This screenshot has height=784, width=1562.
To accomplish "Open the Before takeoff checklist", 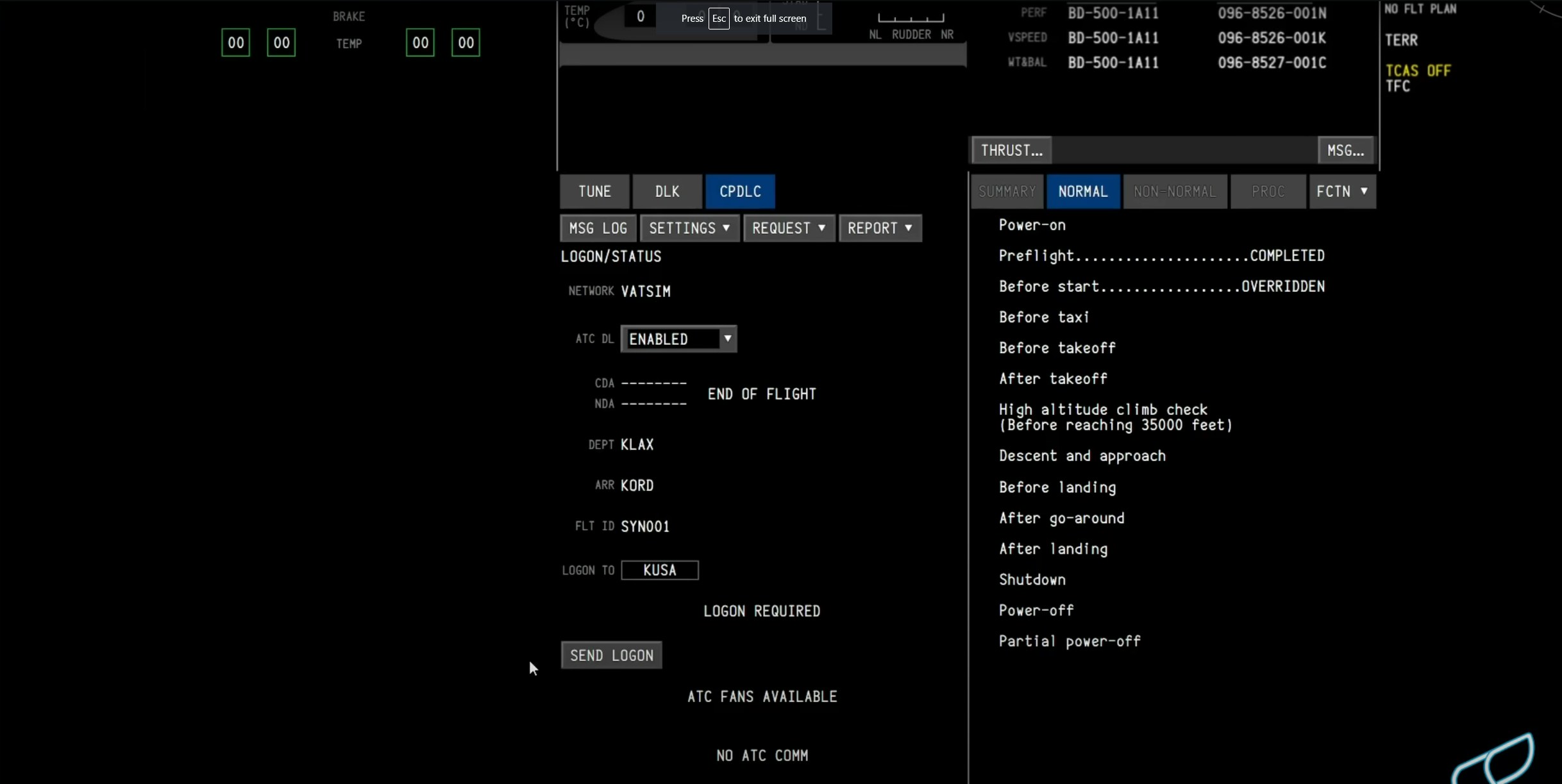I will coord(1057,348).
